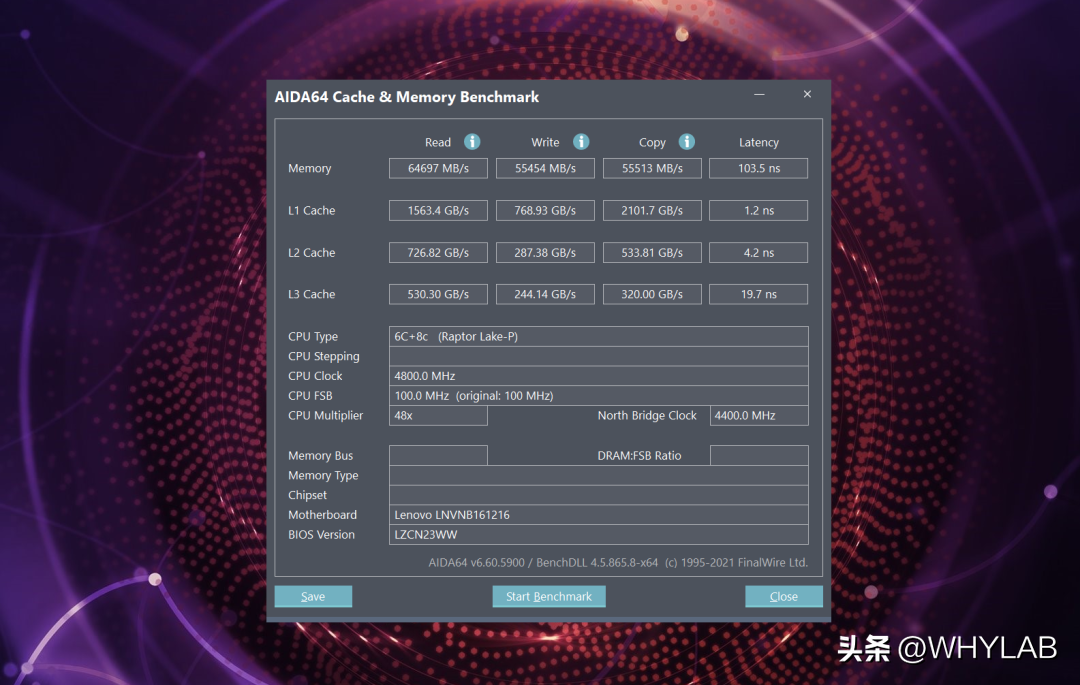1080x685 pixels.
Task: Select the Memory Write value 55454 MB/s
Action: 545,169
